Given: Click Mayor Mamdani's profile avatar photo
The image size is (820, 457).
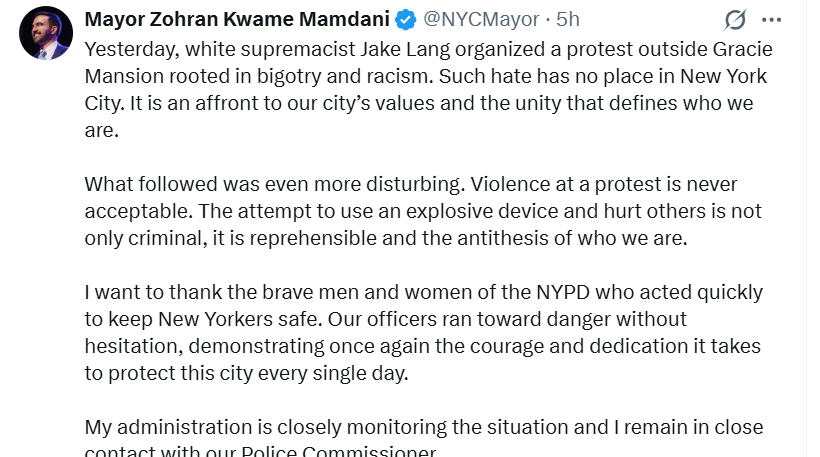Looking at the screenshot, I should click(46, 32).
